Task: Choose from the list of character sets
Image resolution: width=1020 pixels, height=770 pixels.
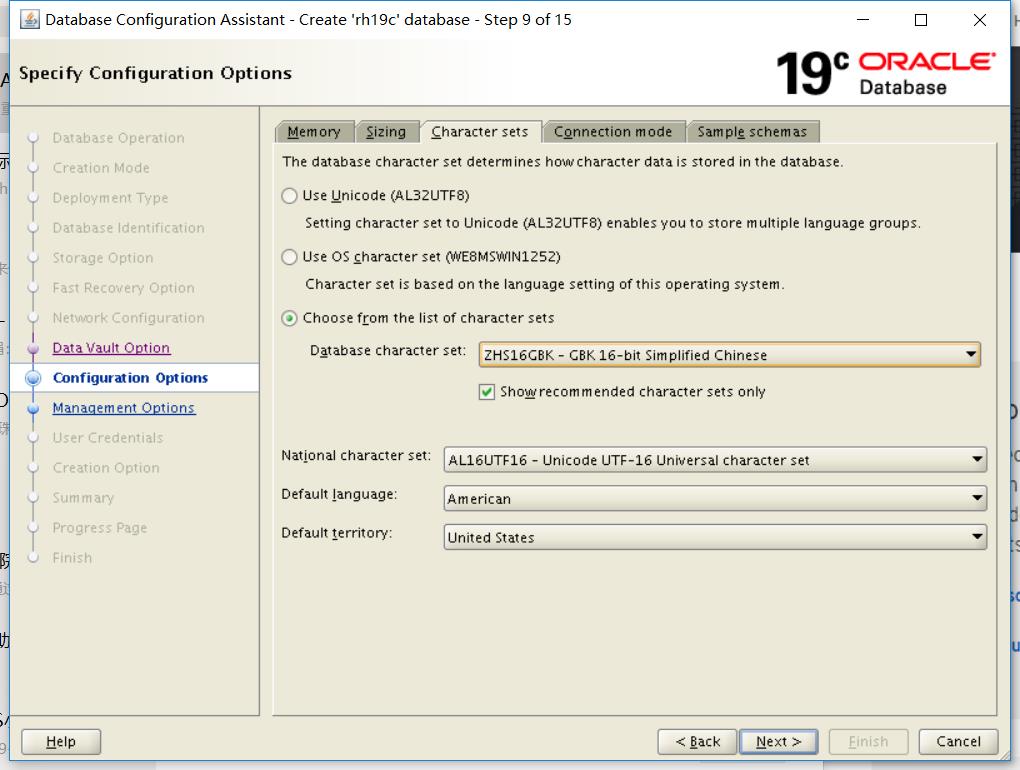Action: click(290, 316)
